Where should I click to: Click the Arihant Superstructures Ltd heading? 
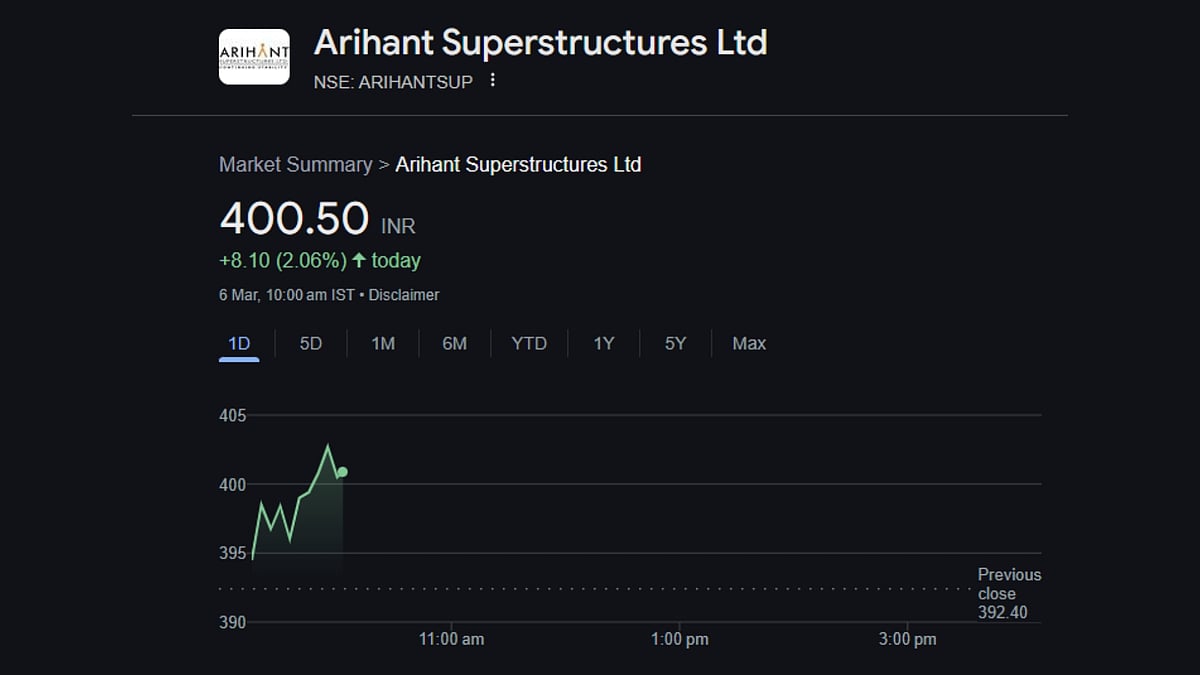point(541,43)
